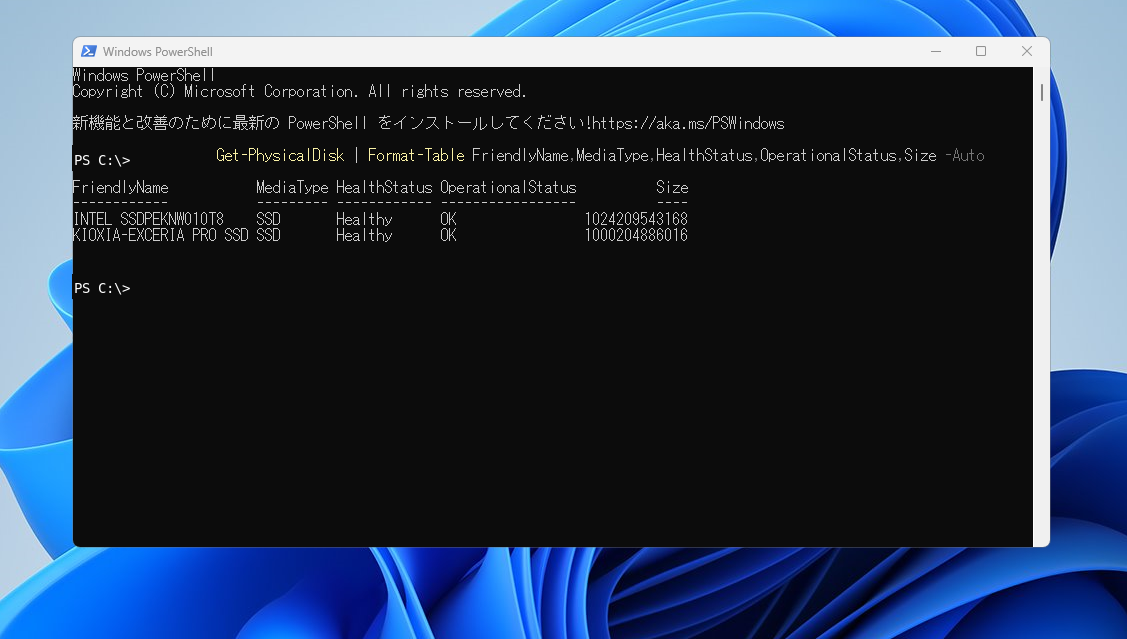Click the 'Get-PhysicalDisk' command text

coord(280,155)
